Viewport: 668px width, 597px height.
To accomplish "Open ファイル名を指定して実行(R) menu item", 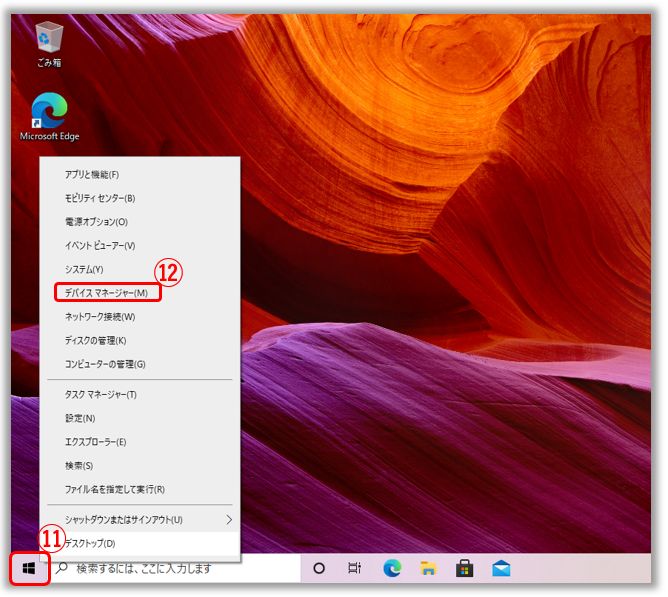I will tap(140, 489).
